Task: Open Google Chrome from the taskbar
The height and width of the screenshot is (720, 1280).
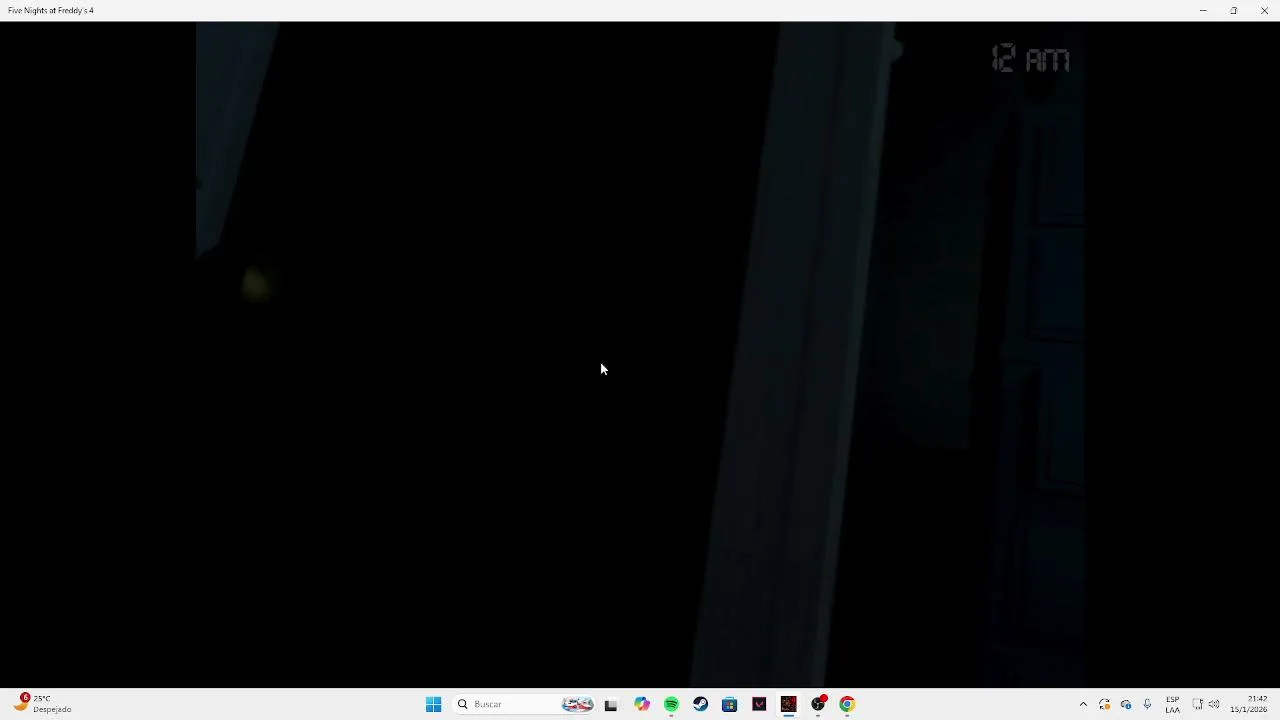Action: 847,704
